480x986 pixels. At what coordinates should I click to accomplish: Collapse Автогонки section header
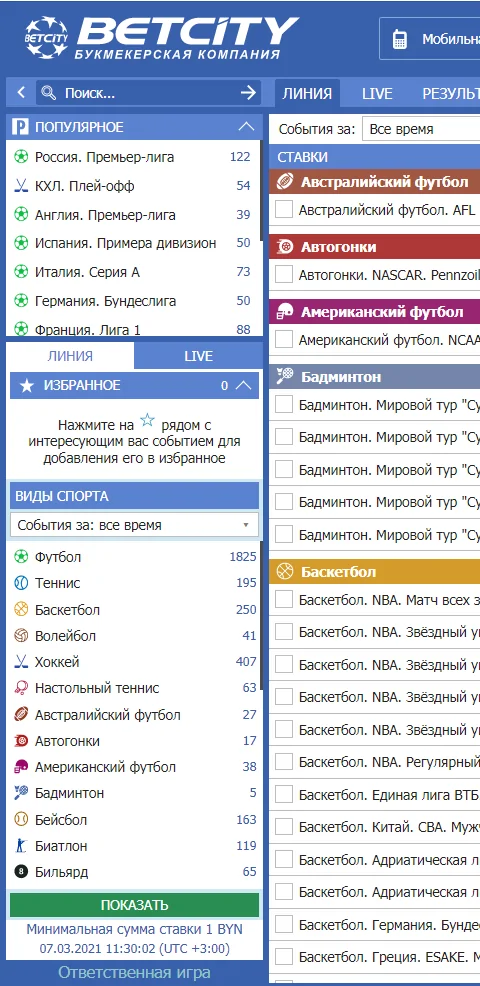[374, 247]
